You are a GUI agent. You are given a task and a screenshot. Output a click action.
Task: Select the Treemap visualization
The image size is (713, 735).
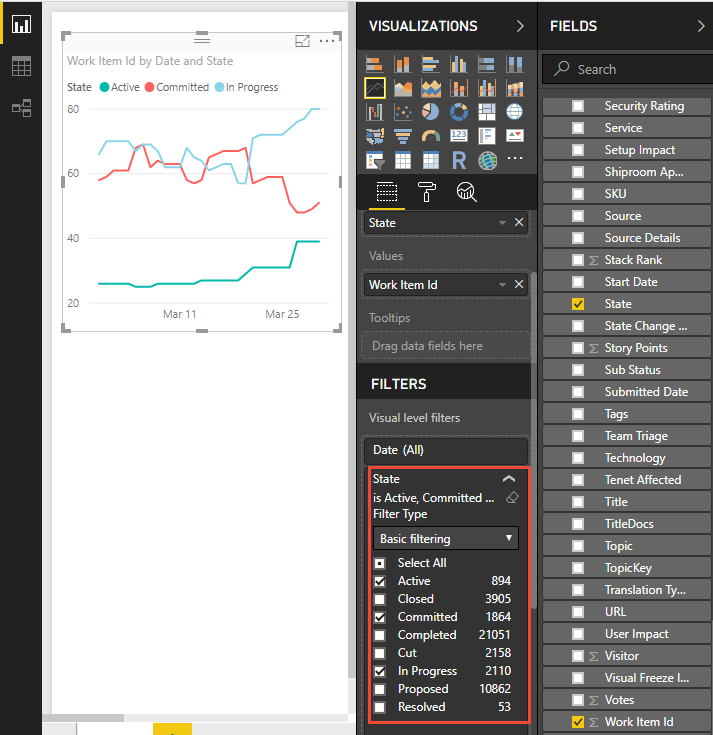tap(487, 112)
